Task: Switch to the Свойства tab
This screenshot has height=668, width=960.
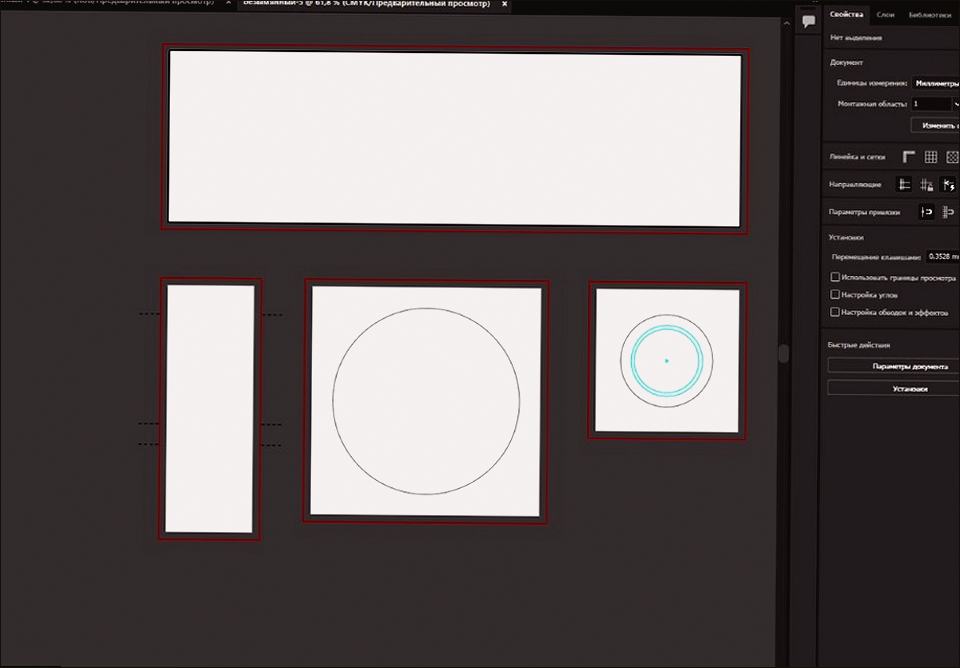Action: click(847, 14)
